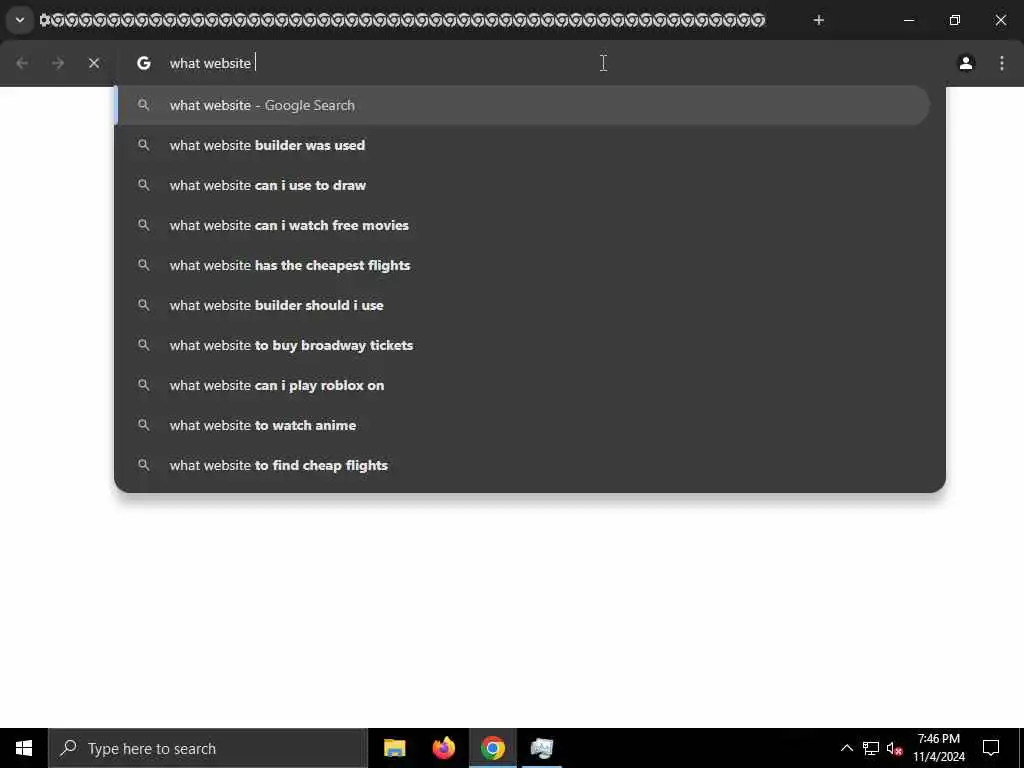Image resolution: width=1024 pixels, height=768 pixels.
Task: Restore down the Chrome window
Action: click(x=955, y=20)
